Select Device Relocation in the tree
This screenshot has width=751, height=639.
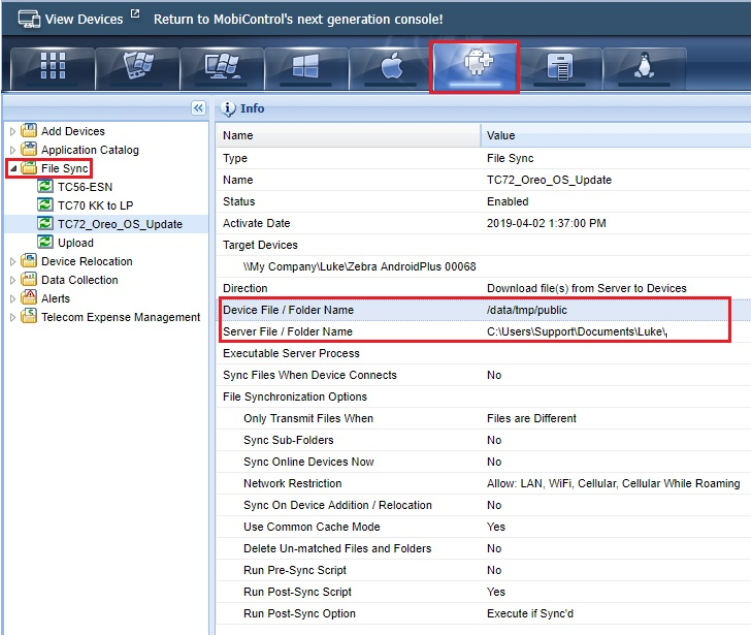[x=87, y=262]
